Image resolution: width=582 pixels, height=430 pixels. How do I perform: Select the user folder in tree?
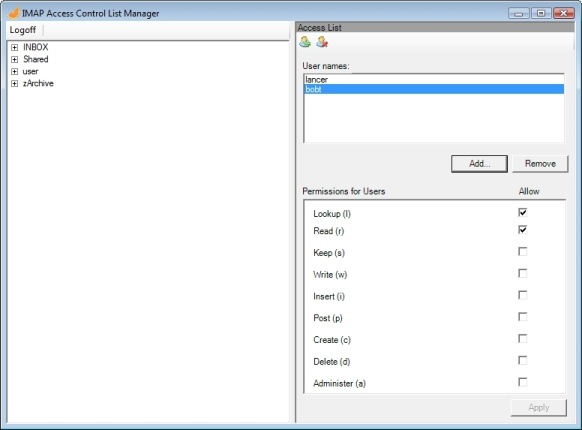click(30, 71)
